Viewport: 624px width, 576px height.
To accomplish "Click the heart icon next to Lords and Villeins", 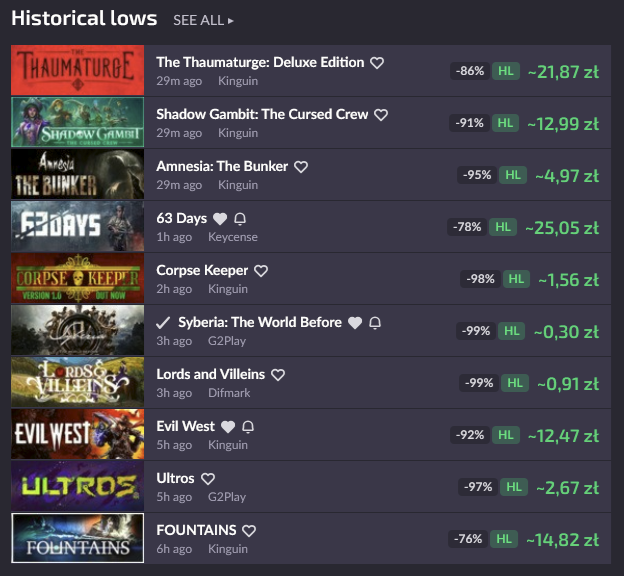I will click(x=278, y=375).
